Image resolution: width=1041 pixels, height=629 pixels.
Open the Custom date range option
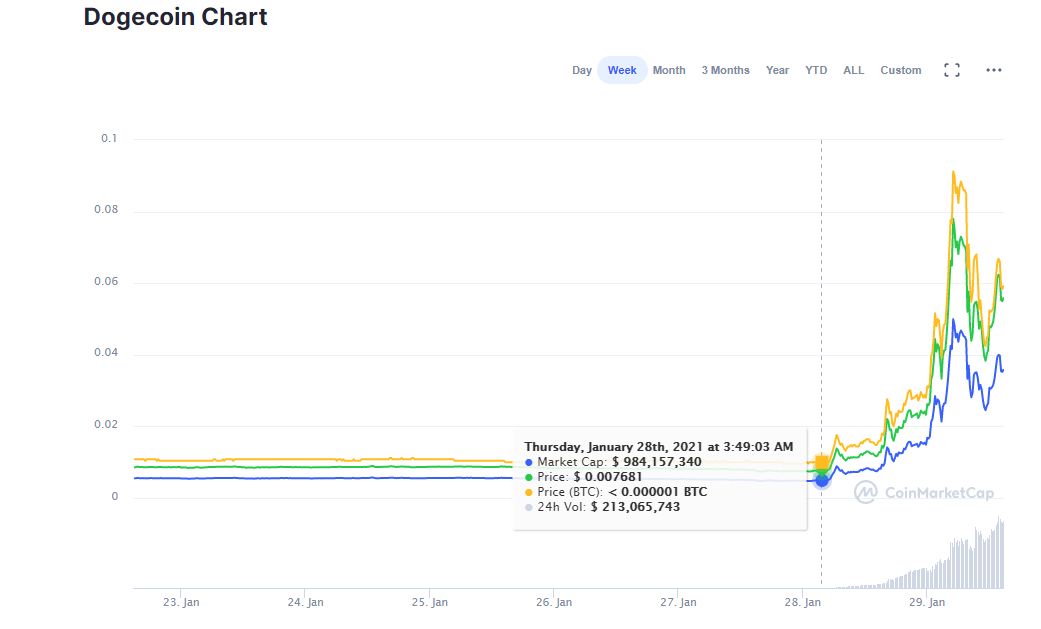pyautogui.click(x=900, y=70)
